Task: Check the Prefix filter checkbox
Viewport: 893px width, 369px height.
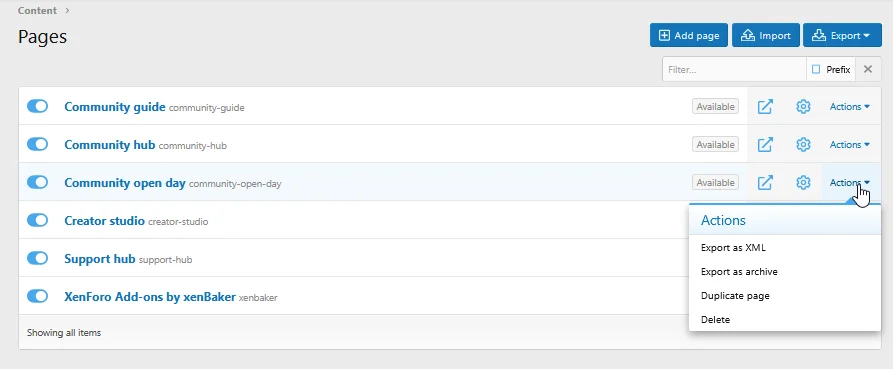Action: pyautogui.click(x=816, y=69)
